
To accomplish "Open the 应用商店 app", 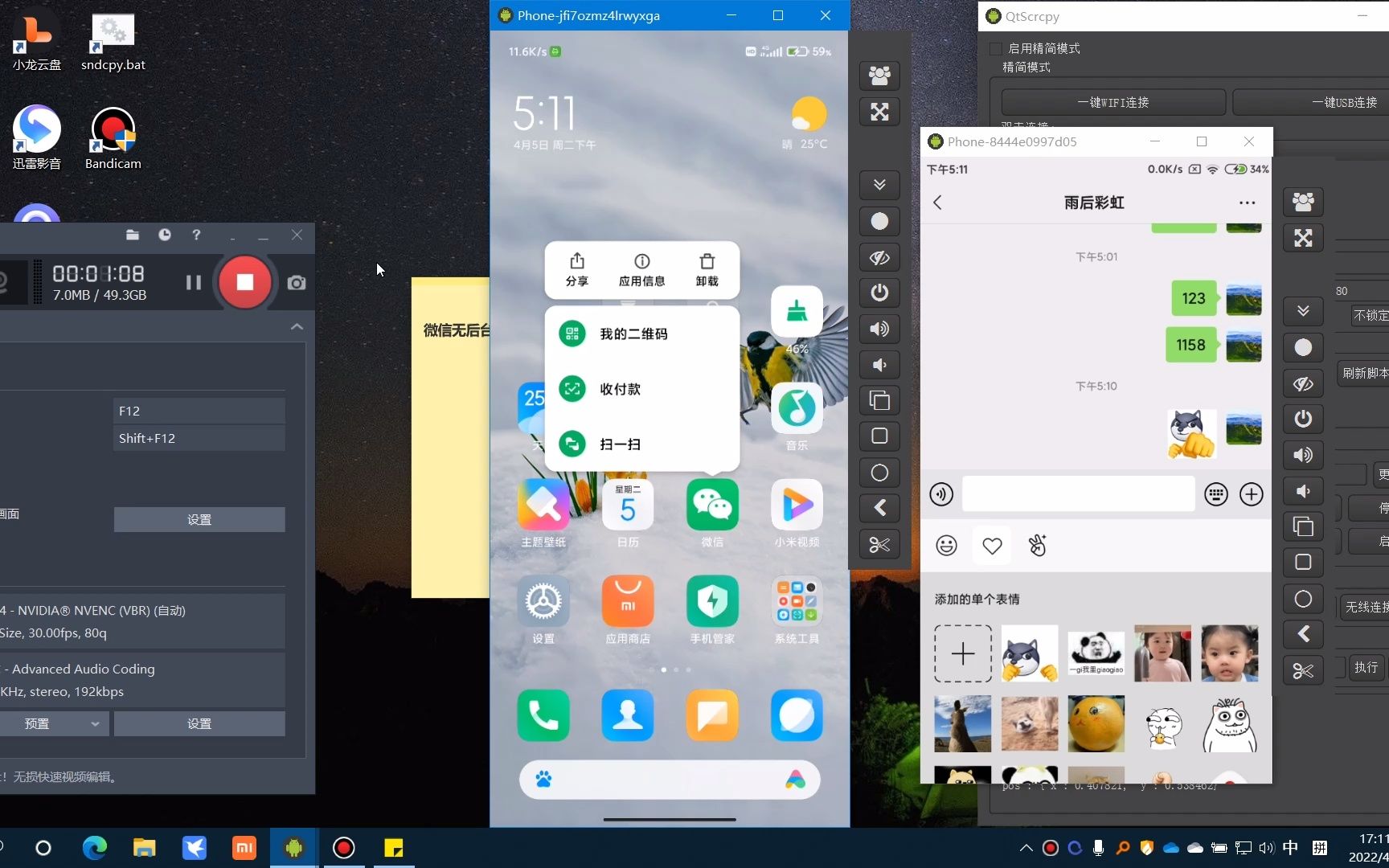I will point(628,601).
